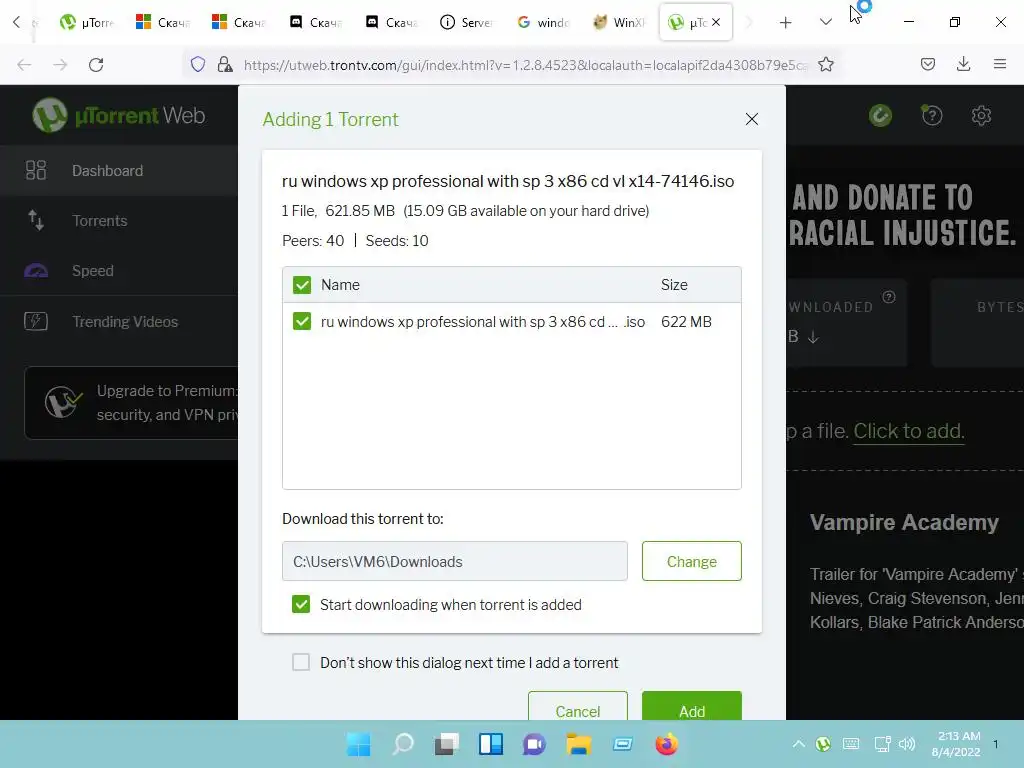This screenshot has width=1024, height=768.
Task: Switch to the first µTorrent tab
Action: point(87,22)
